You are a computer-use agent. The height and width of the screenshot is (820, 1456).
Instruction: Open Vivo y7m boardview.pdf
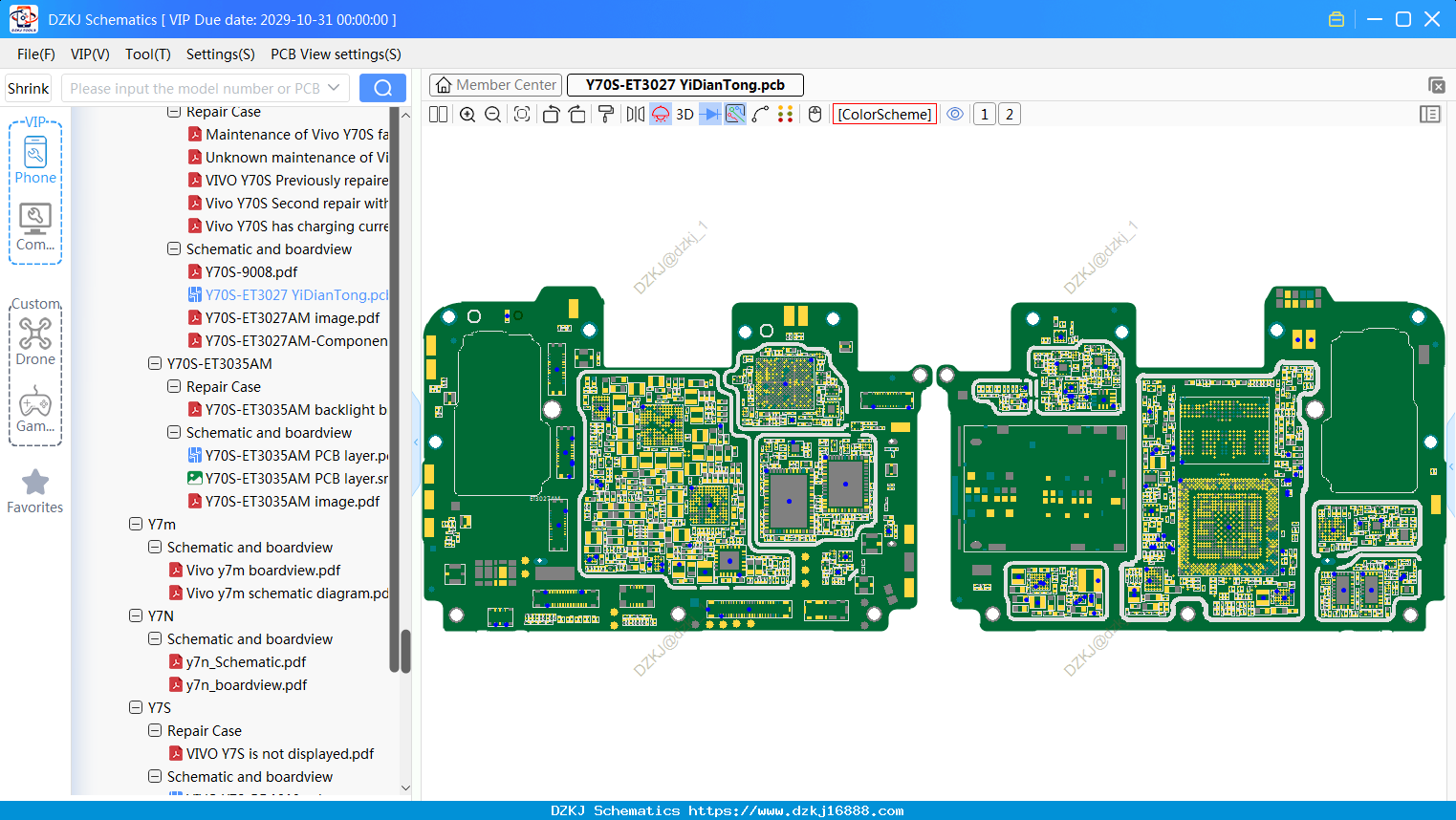point(263,570)
